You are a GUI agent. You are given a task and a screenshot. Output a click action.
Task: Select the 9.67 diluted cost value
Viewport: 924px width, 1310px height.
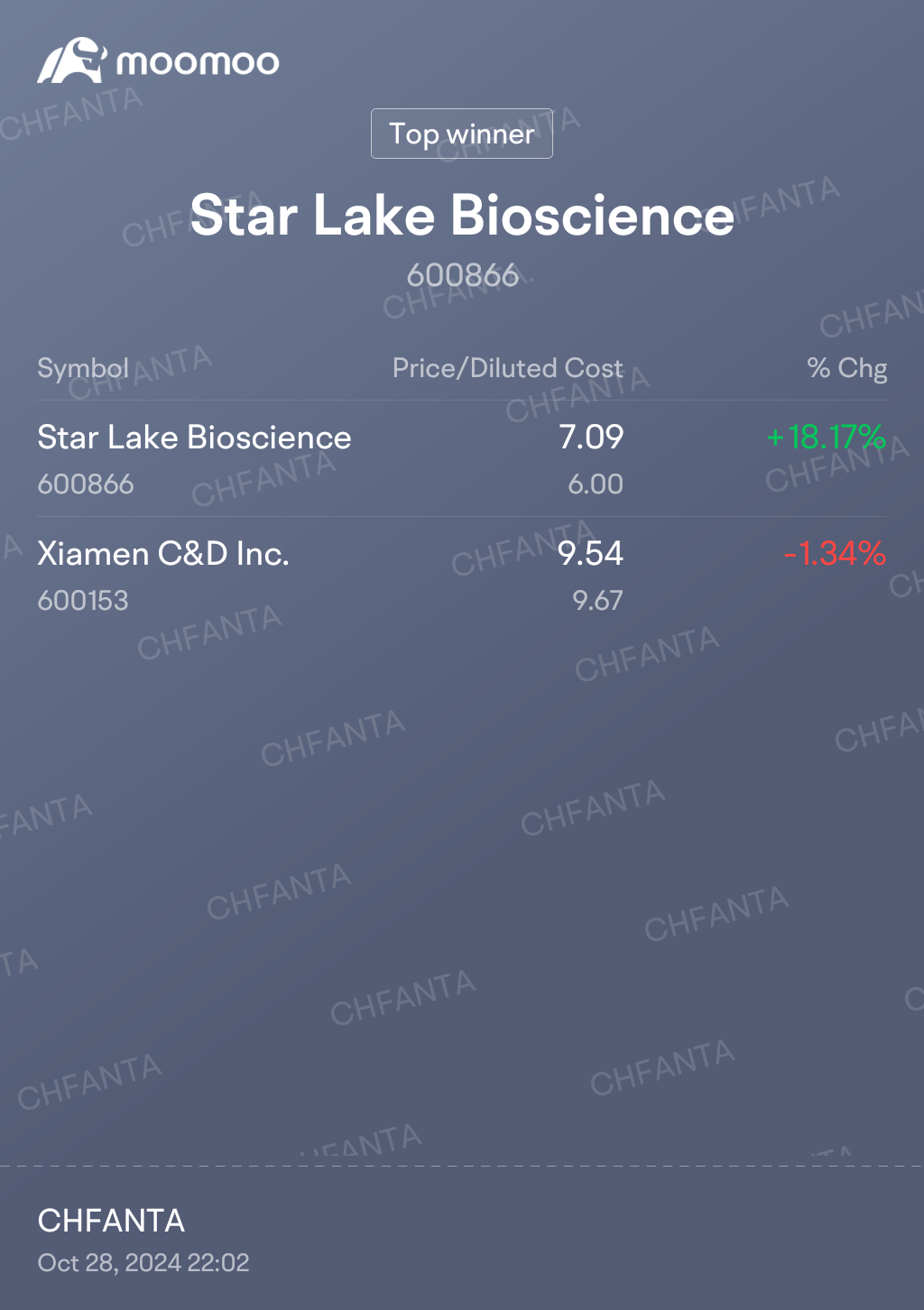click(597, 601)
